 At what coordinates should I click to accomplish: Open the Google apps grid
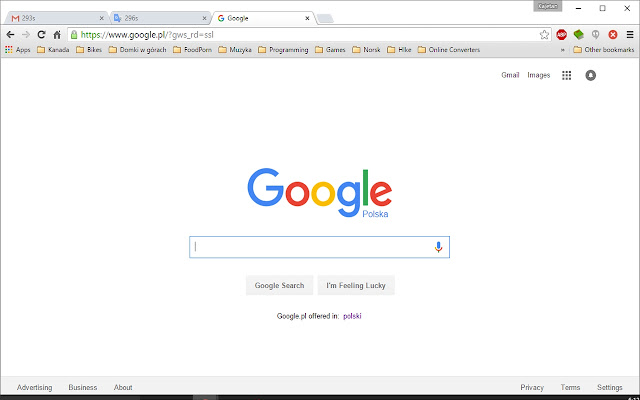coord(567,75)
